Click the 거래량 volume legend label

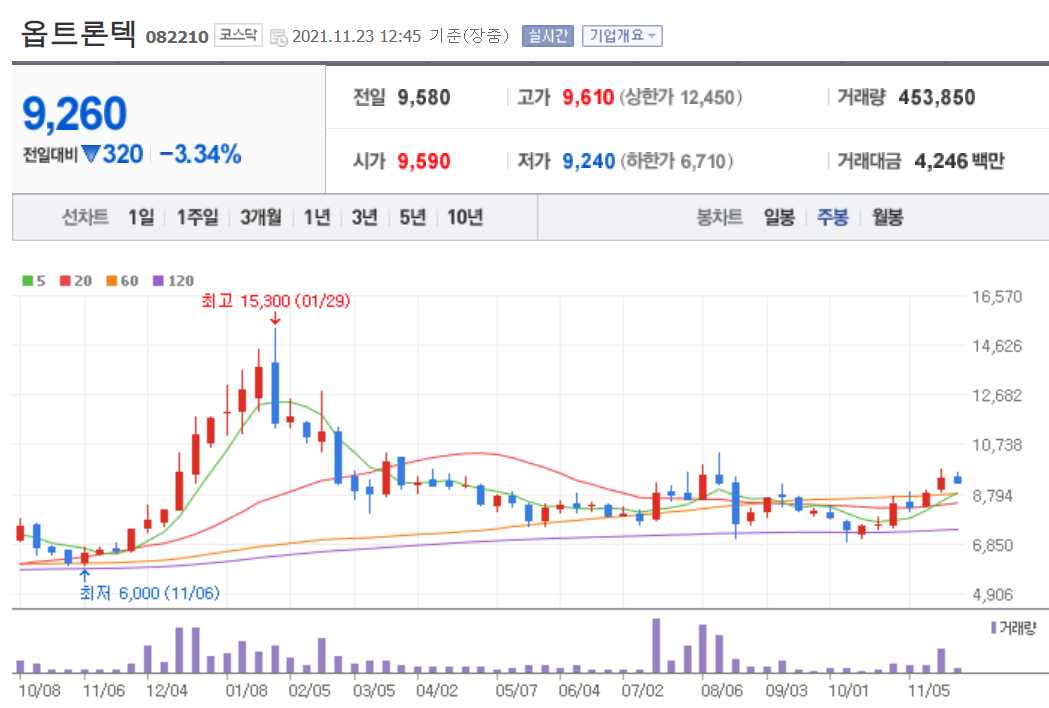tap(1013, 628)
